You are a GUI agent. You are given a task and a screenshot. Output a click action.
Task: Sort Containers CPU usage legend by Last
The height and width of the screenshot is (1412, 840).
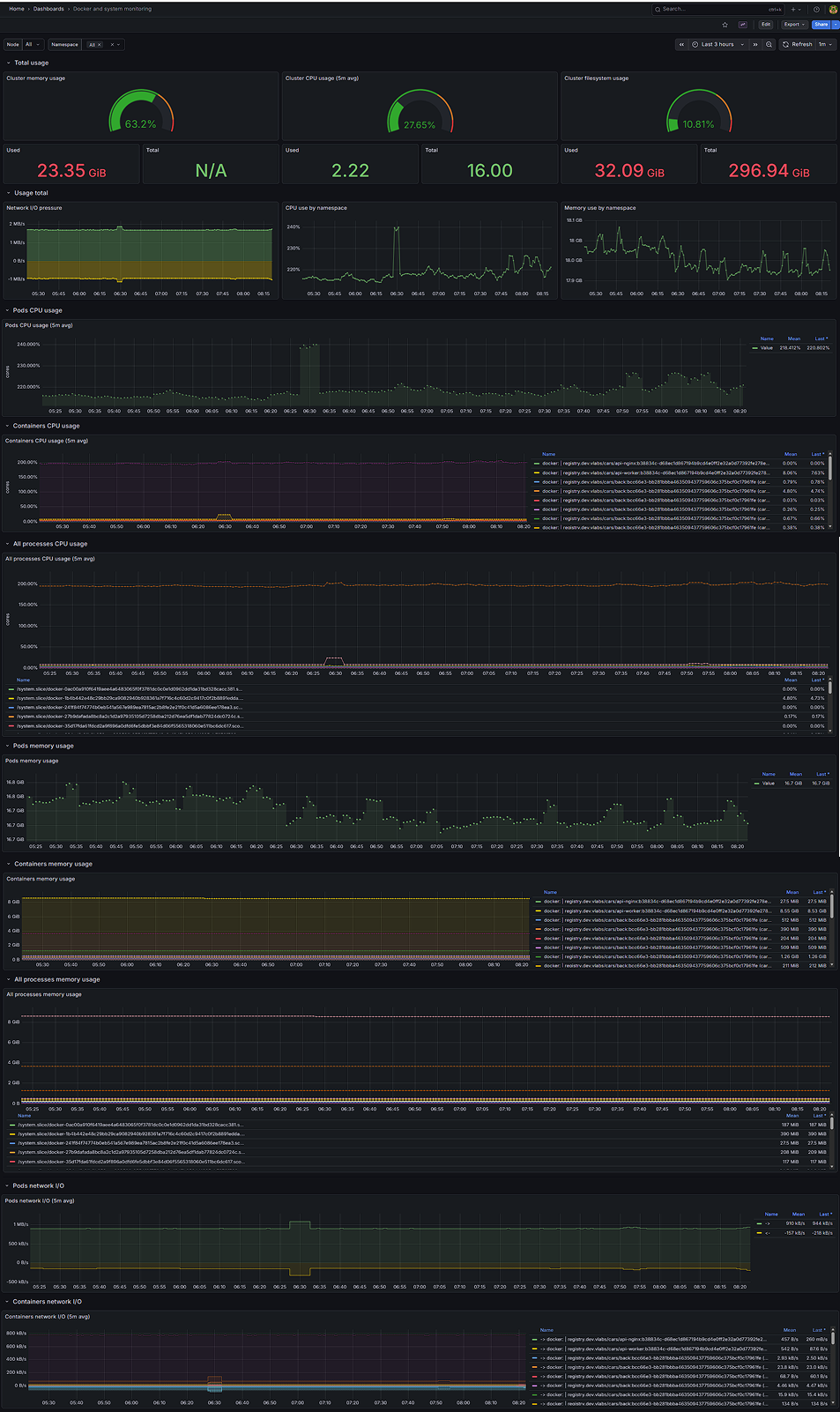(x=817, y=454)
